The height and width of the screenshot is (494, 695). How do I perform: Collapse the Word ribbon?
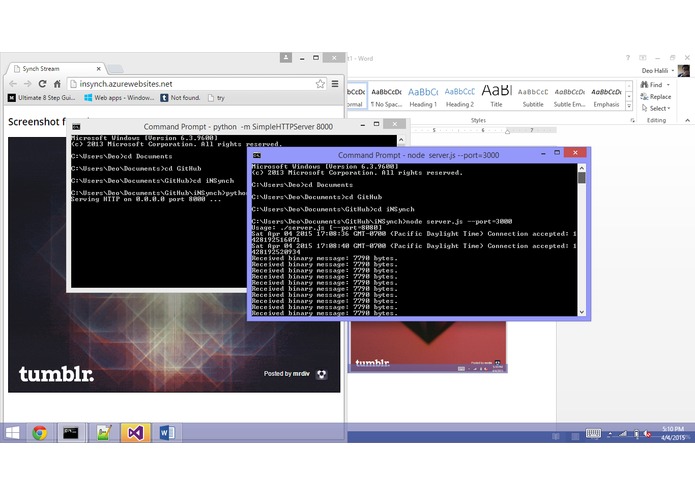point(687,121)
